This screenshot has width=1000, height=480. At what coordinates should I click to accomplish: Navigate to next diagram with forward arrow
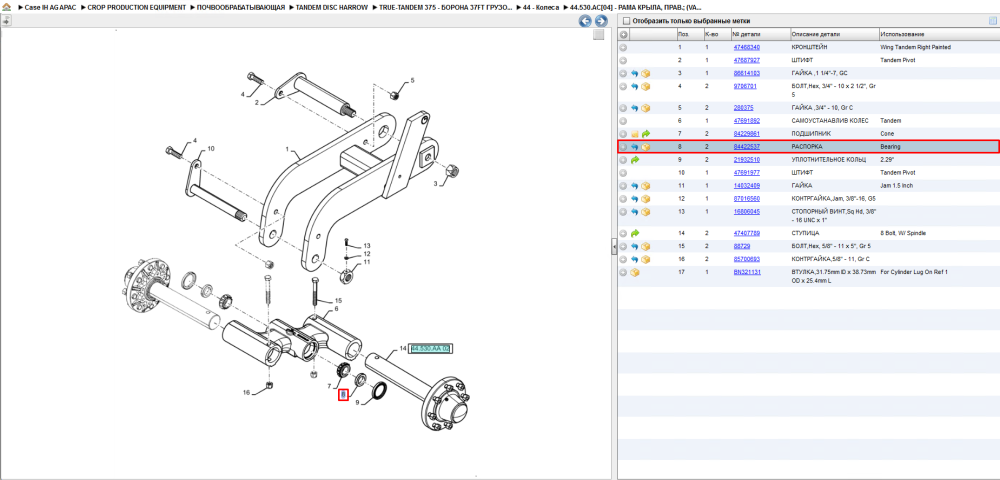pyautogui.click(x=599, y=21)
